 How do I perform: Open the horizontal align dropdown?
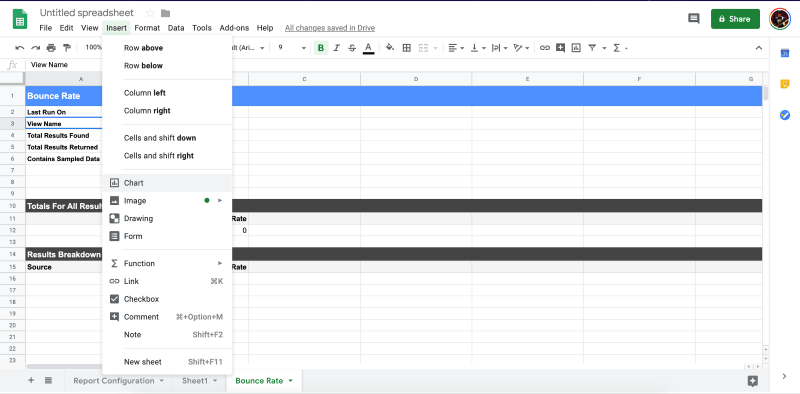pyautogui.click(x=456, y=48)
